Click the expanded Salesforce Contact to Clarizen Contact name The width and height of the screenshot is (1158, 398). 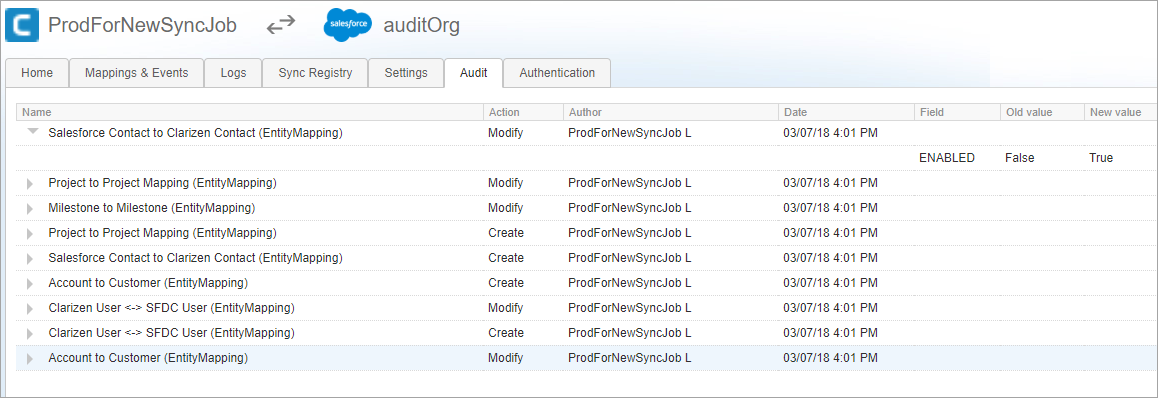[x=195, y=133]
